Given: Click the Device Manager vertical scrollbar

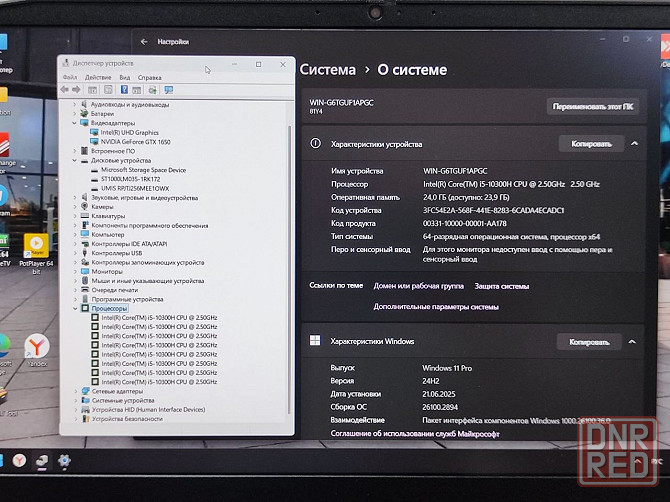Looking at the screenshot, I should click(290, 268).
